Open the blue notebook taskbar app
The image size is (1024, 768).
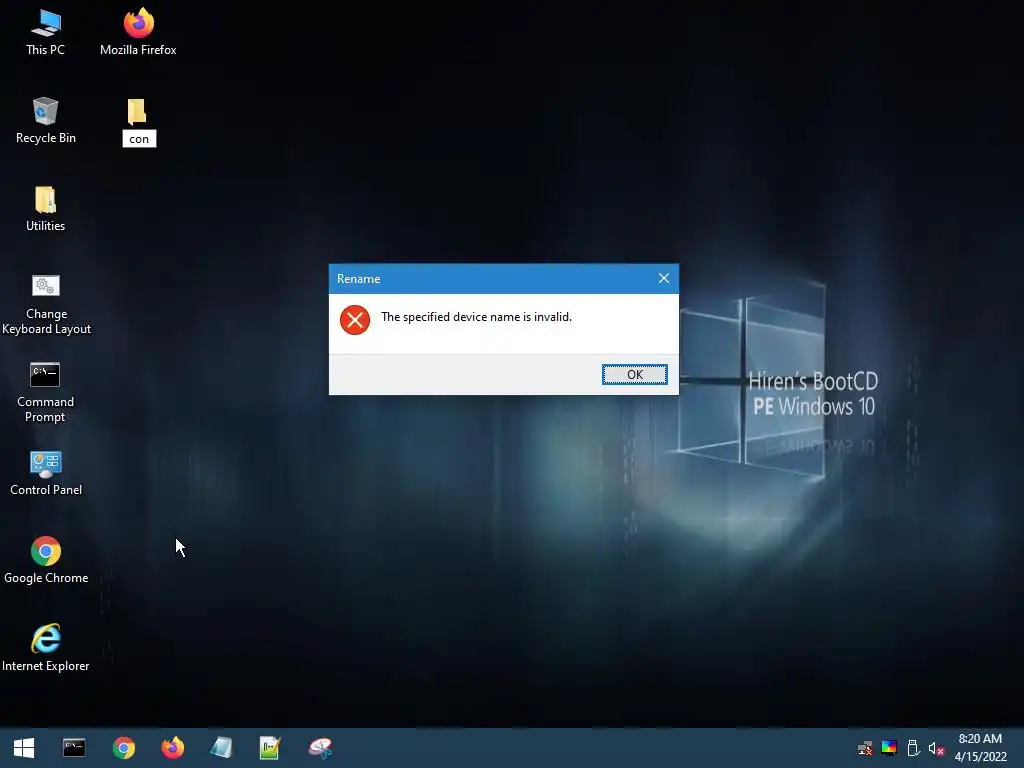[221, 748]
